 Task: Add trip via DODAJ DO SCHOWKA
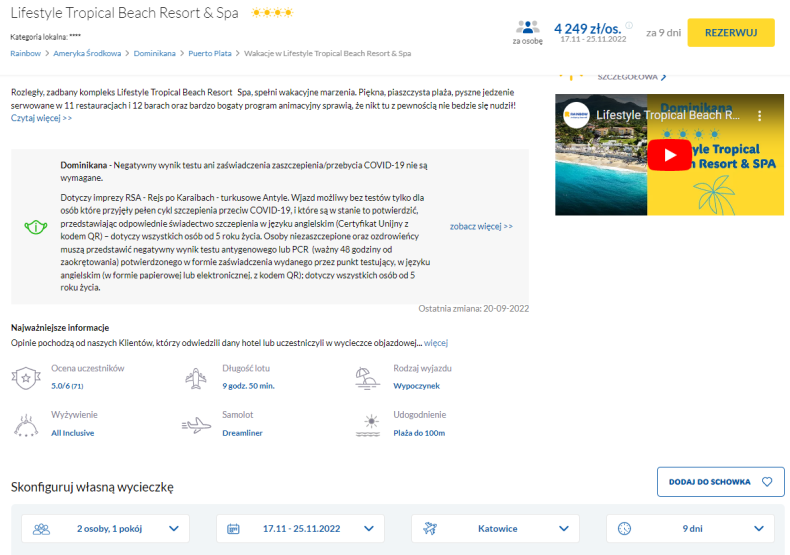click(x=720, y=482)
